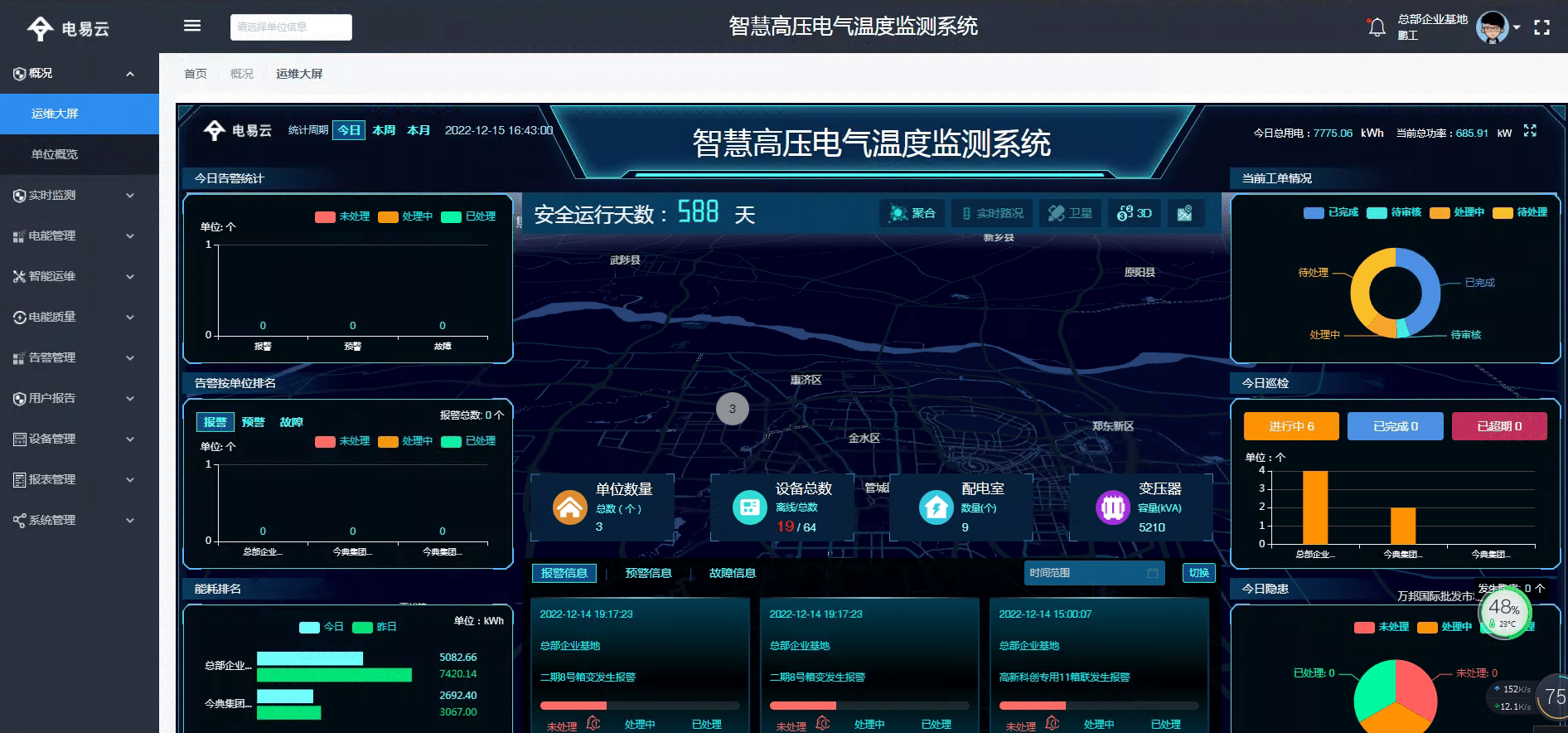Open 单位概览 sidebar submenu item

pyautogui.click(x=80, y=154)
